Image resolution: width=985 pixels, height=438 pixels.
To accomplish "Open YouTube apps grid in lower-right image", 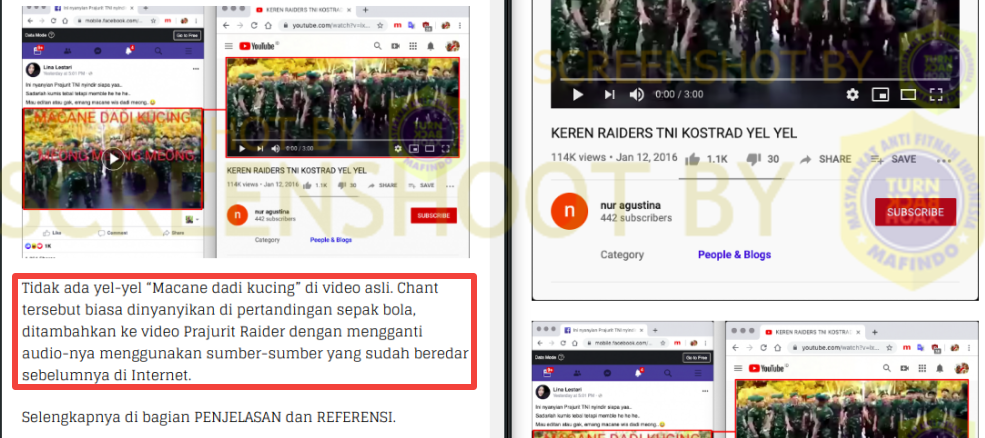I will 922,368.
